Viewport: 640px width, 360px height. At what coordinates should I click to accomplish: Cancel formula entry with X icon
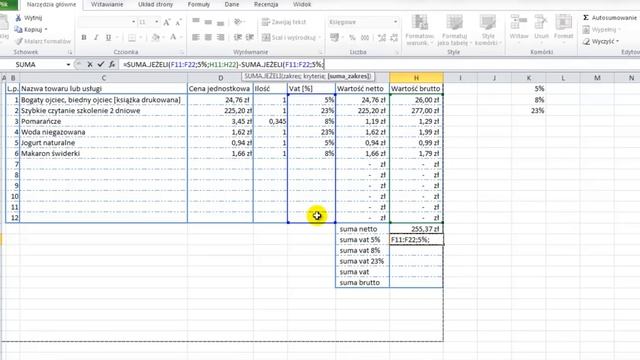coord(90,64)
